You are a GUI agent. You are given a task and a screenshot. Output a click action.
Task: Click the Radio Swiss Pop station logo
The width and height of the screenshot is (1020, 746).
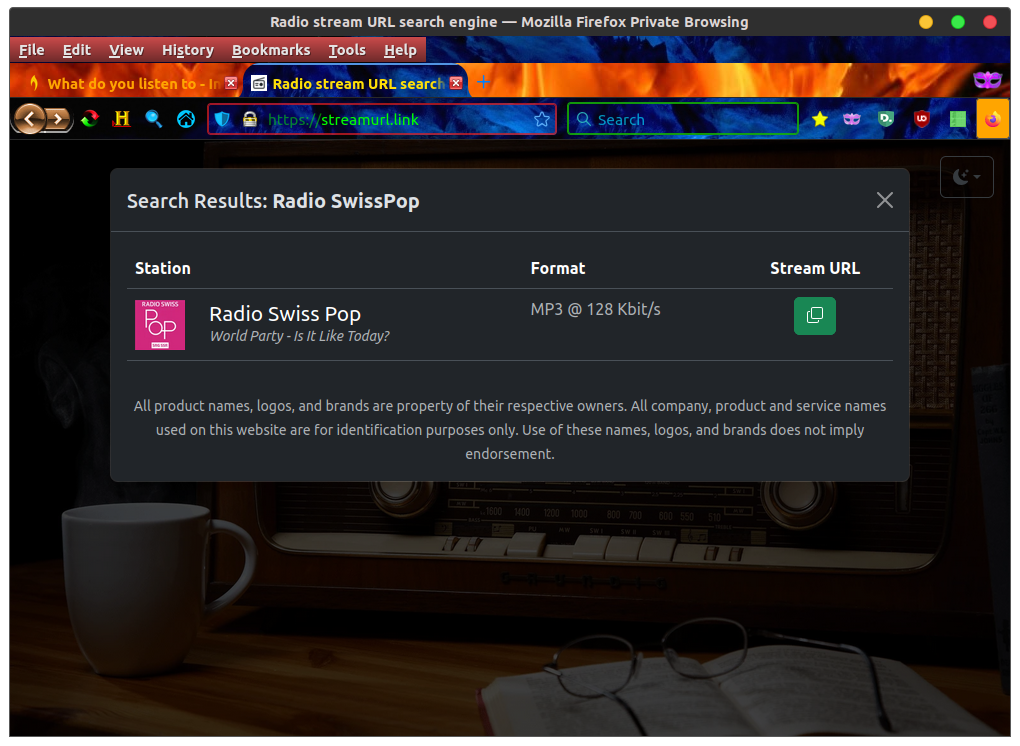[160, 325]
